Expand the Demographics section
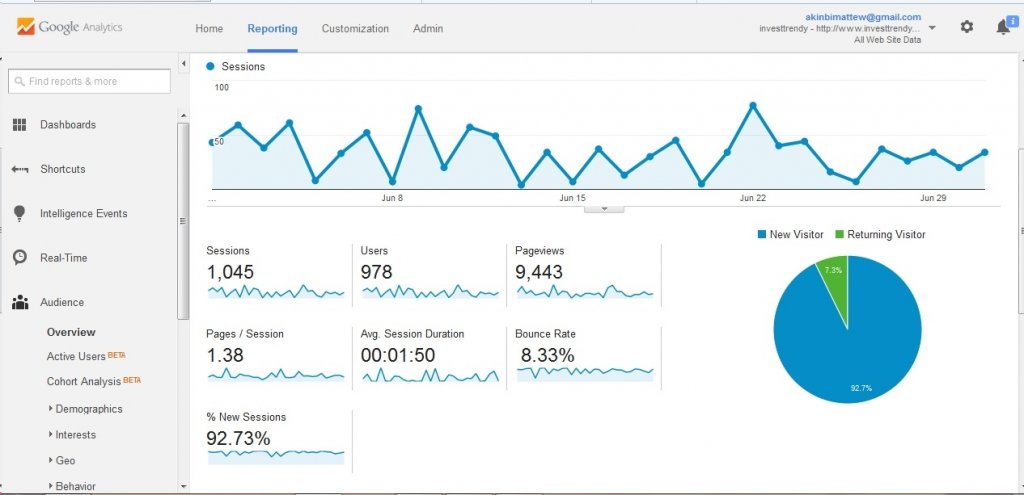This screenshot has height=495, width=1024. coord(51,409)
